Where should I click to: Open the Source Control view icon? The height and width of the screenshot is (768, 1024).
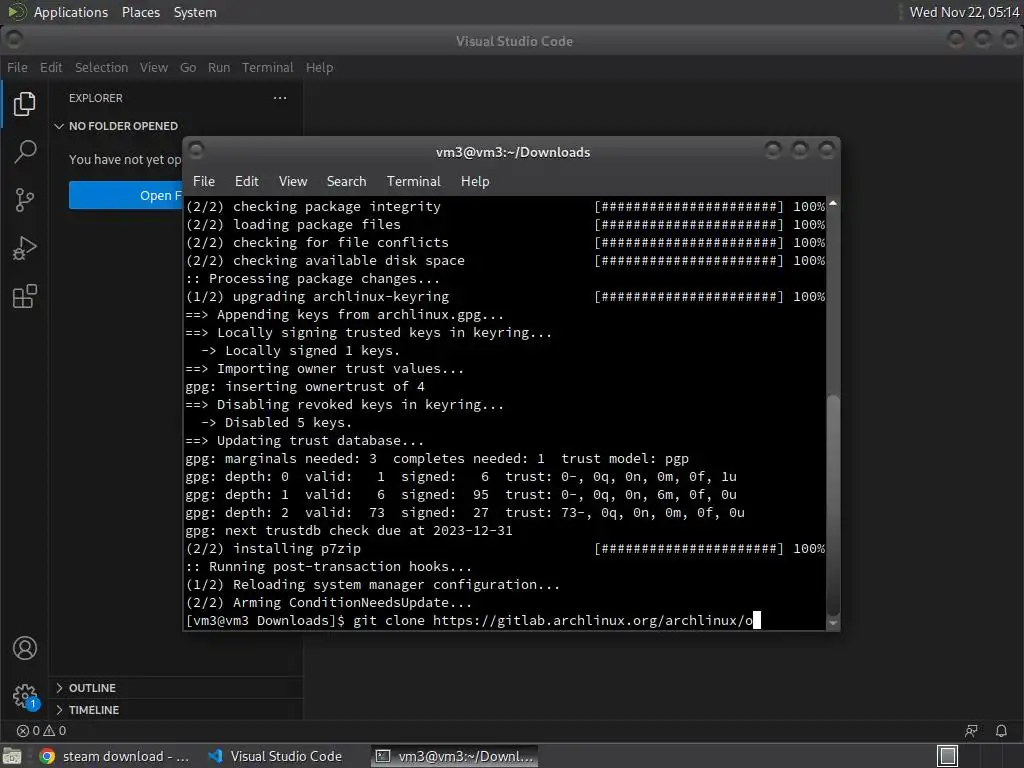click(x=25, y=200)
